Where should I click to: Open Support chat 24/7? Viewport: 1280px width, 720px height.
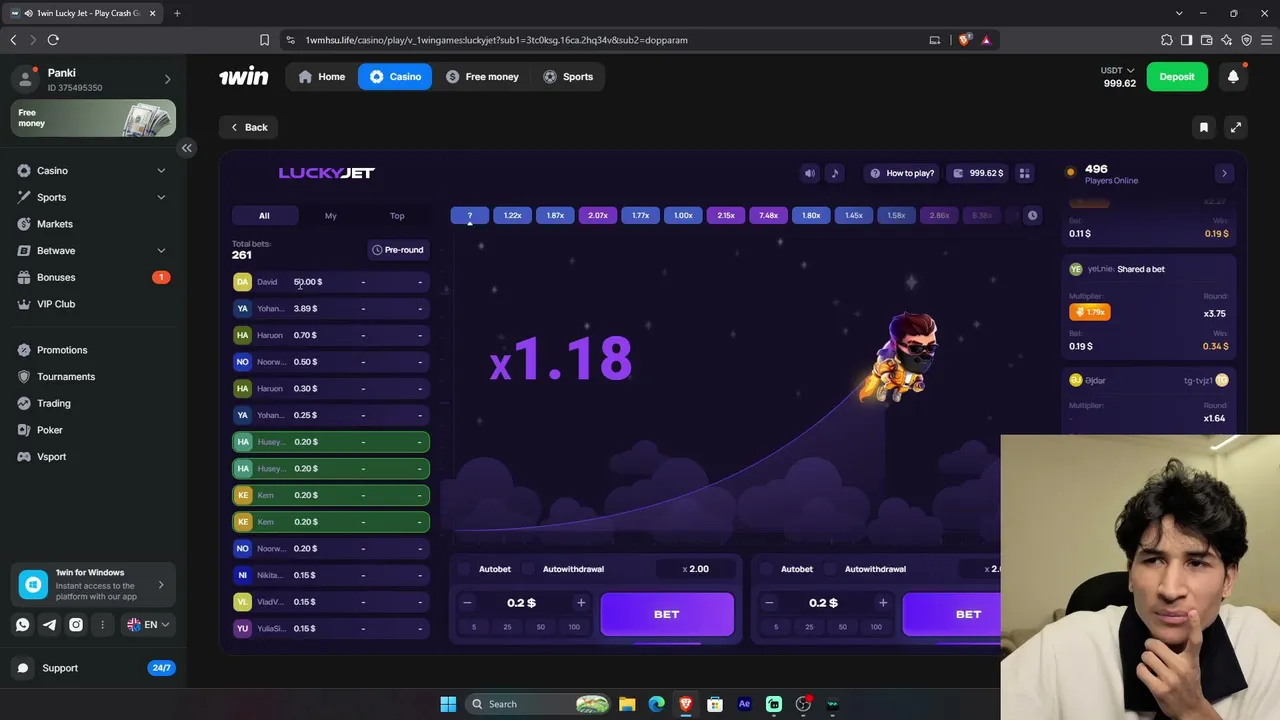click(x=94, y=668)
